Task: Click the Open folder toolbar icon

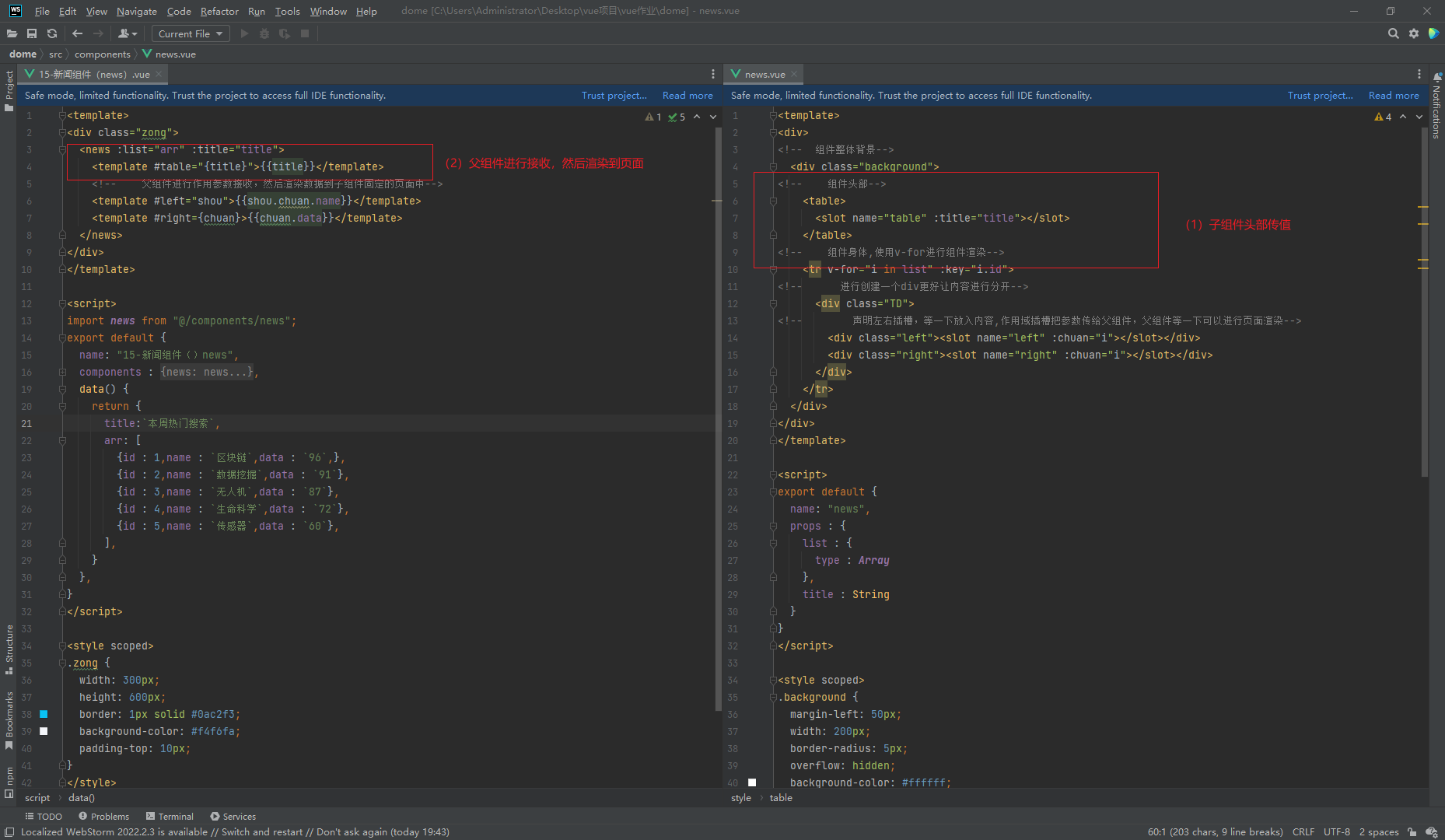Action: [12, 33]
